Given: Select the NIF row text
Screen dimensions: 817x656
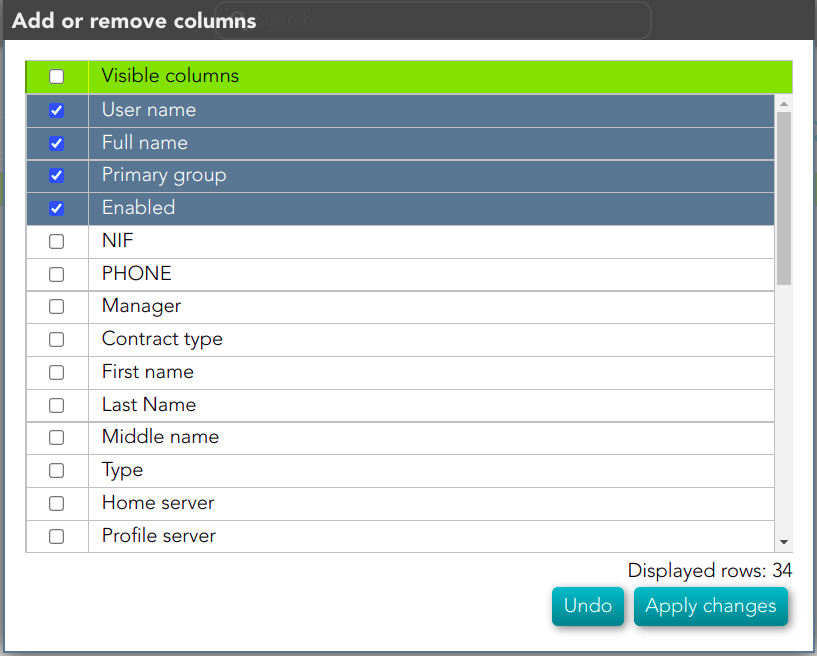Looking at the screenshot, I should (118, 241).
